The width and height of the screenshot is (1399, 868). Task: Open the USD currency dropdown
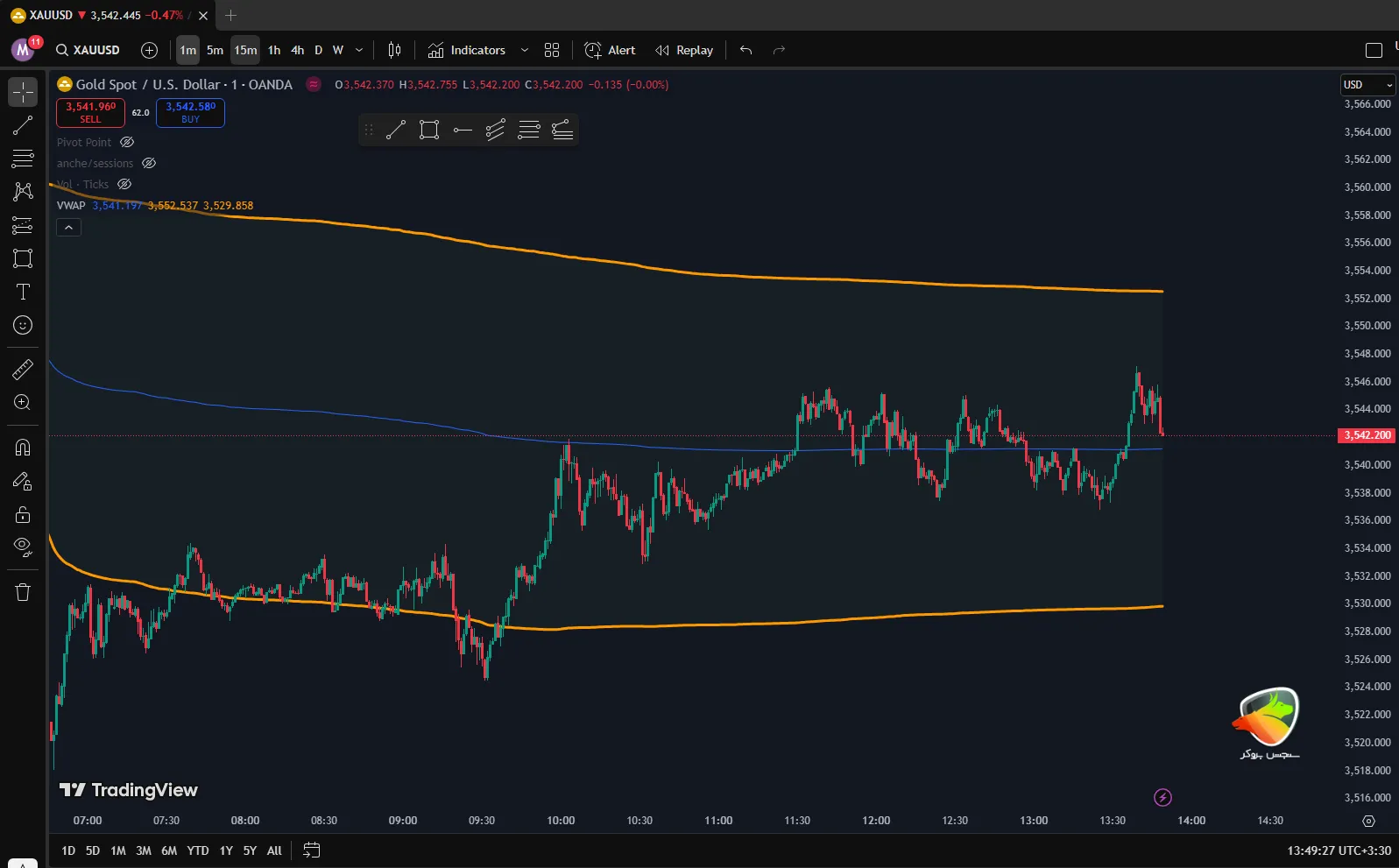[x=1367, y=85]
